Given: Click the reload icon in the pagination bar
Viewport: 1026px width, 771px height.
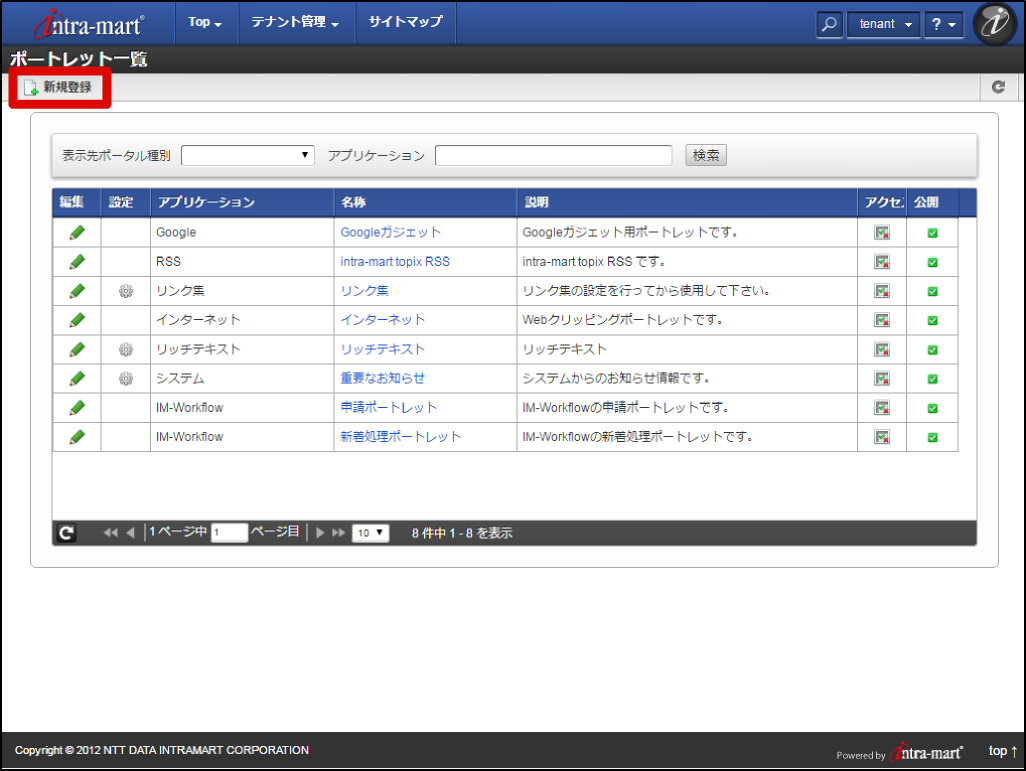Looking at the screenshot, I should point(64,533).
